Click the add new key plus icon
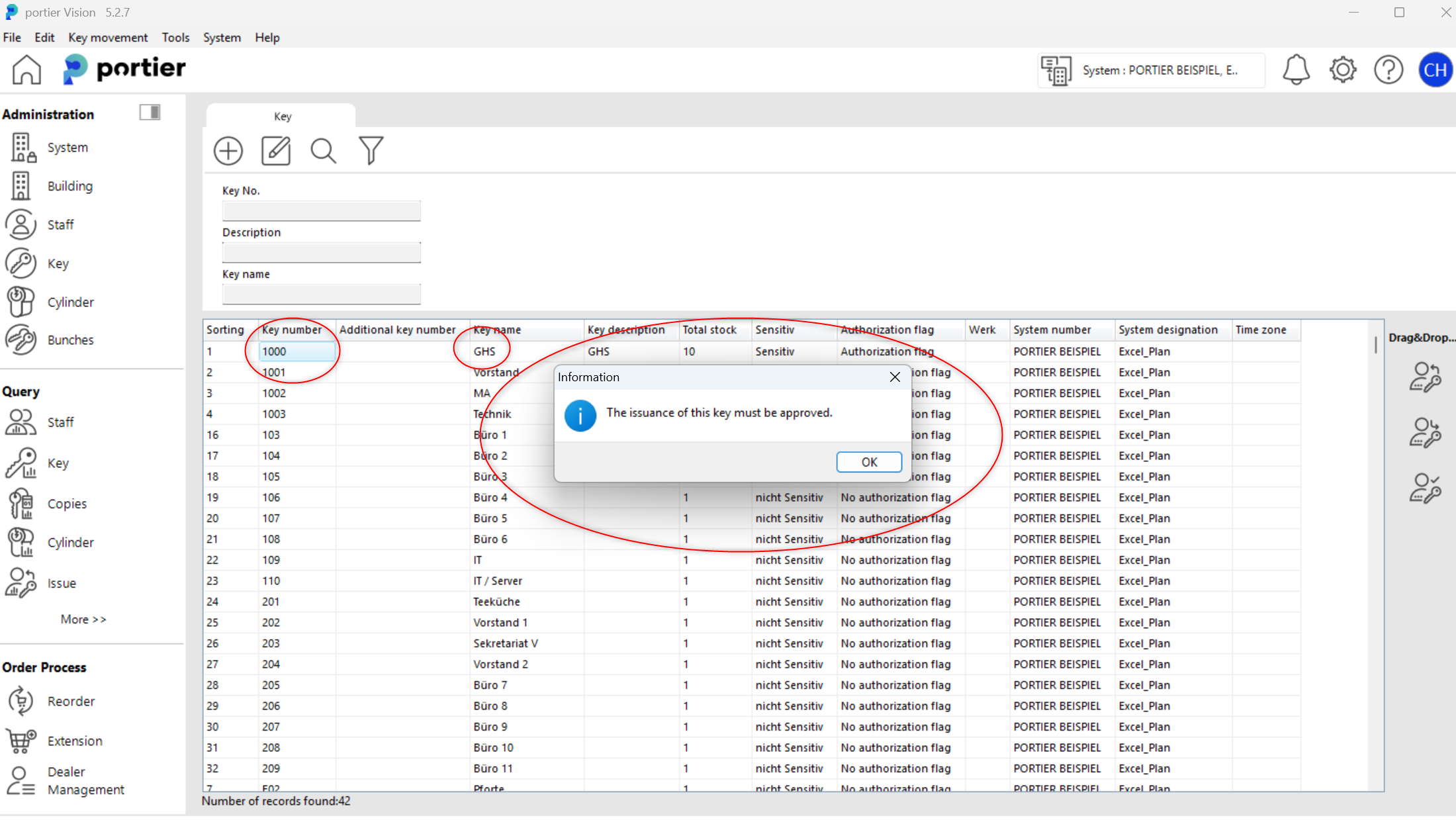Image resolution: width=1456 pixels, height=824 pixels. [x=228, y=151]
